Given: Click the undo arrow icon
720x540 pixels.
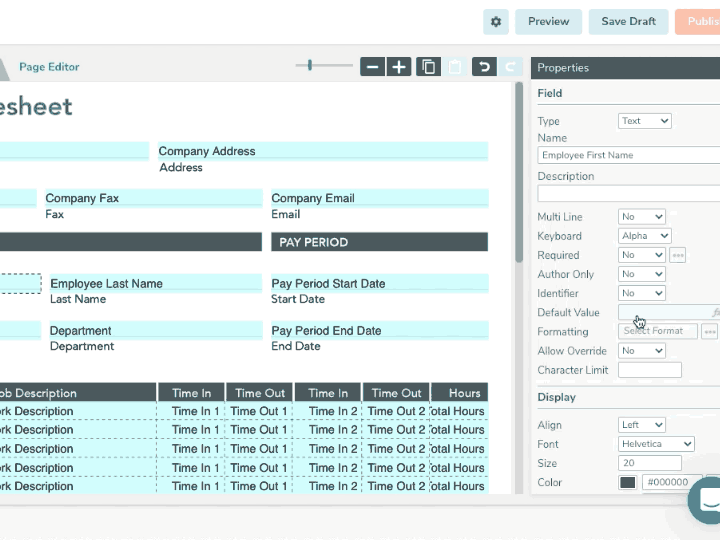Looking at the screenshot, I should pyautogui.click(x=484, y=67).
